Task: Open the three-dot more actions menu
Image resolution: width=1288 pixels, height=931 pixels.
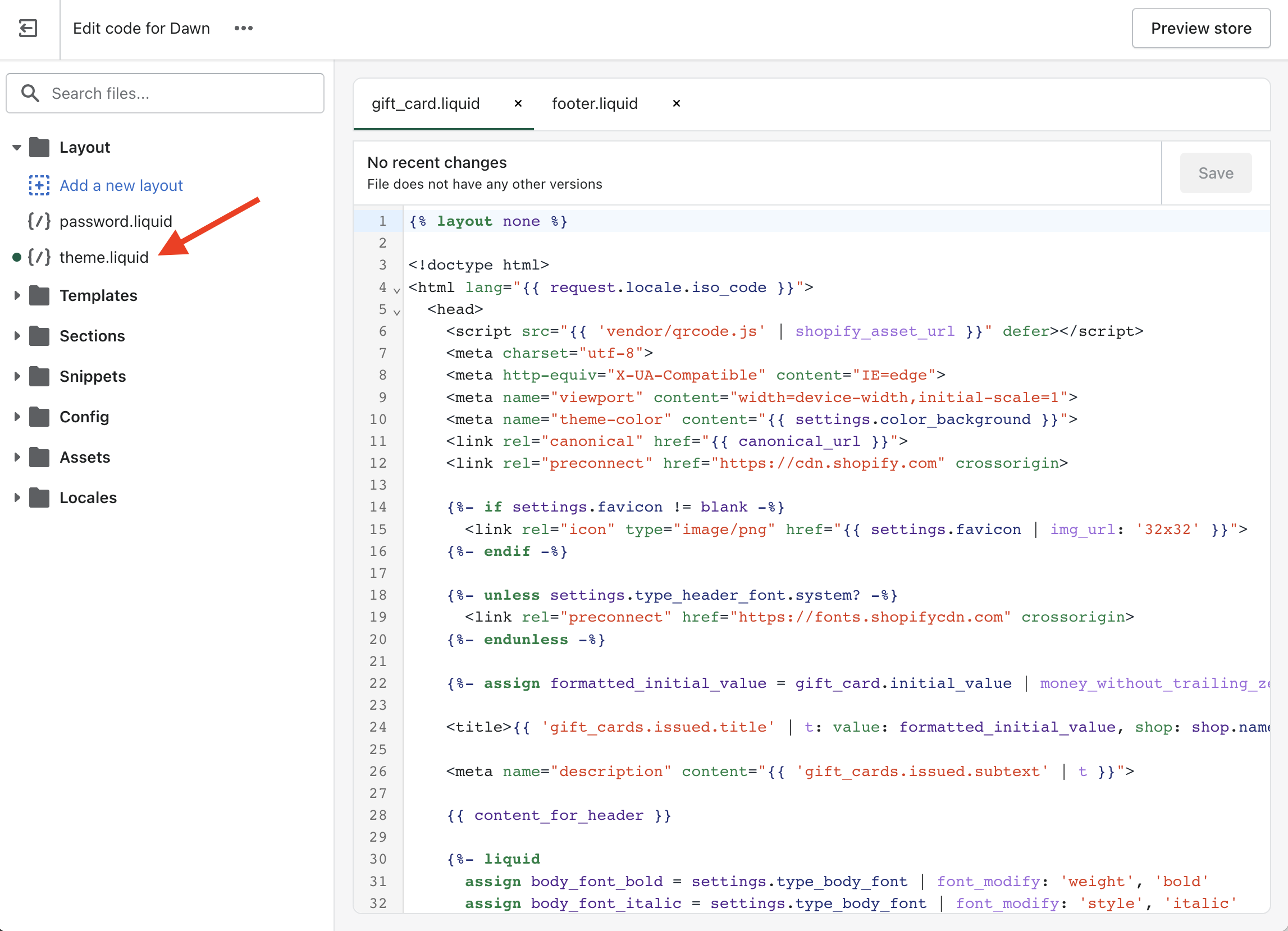Action: pyautogui.click(x=244, y=28)
